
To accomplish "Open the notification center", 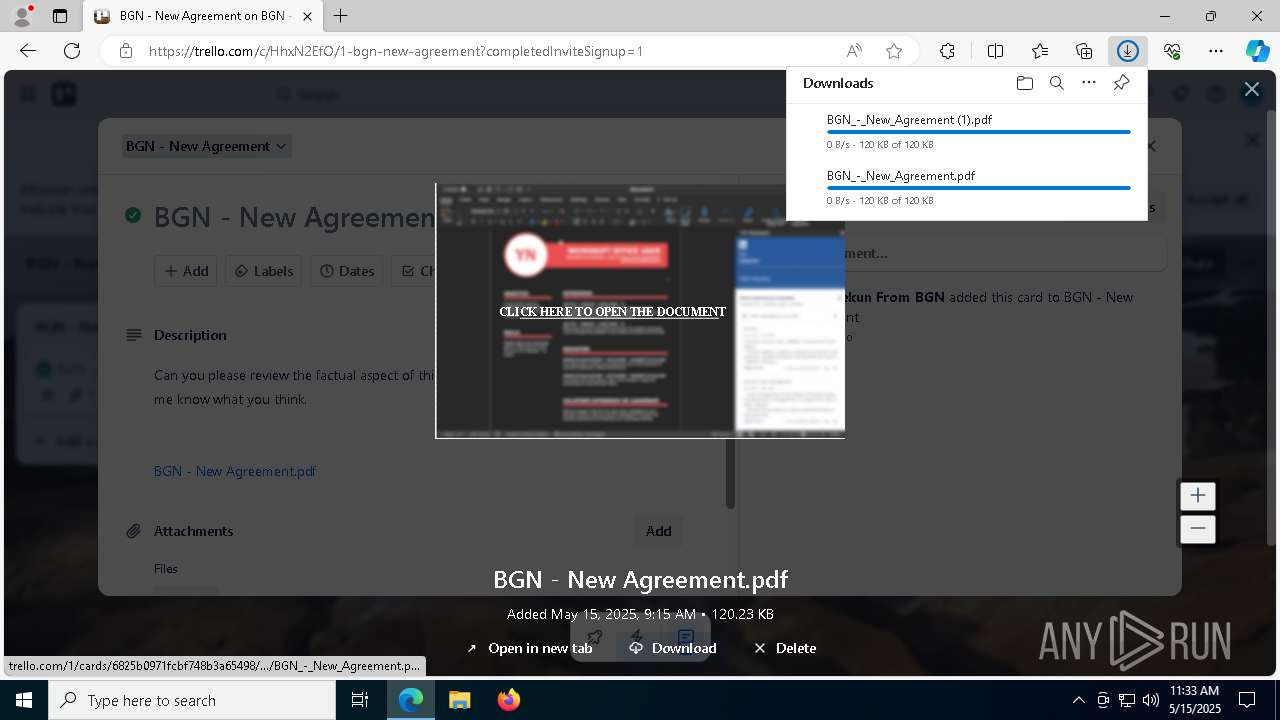I will pyautogui.click(x=1247, y=700).
